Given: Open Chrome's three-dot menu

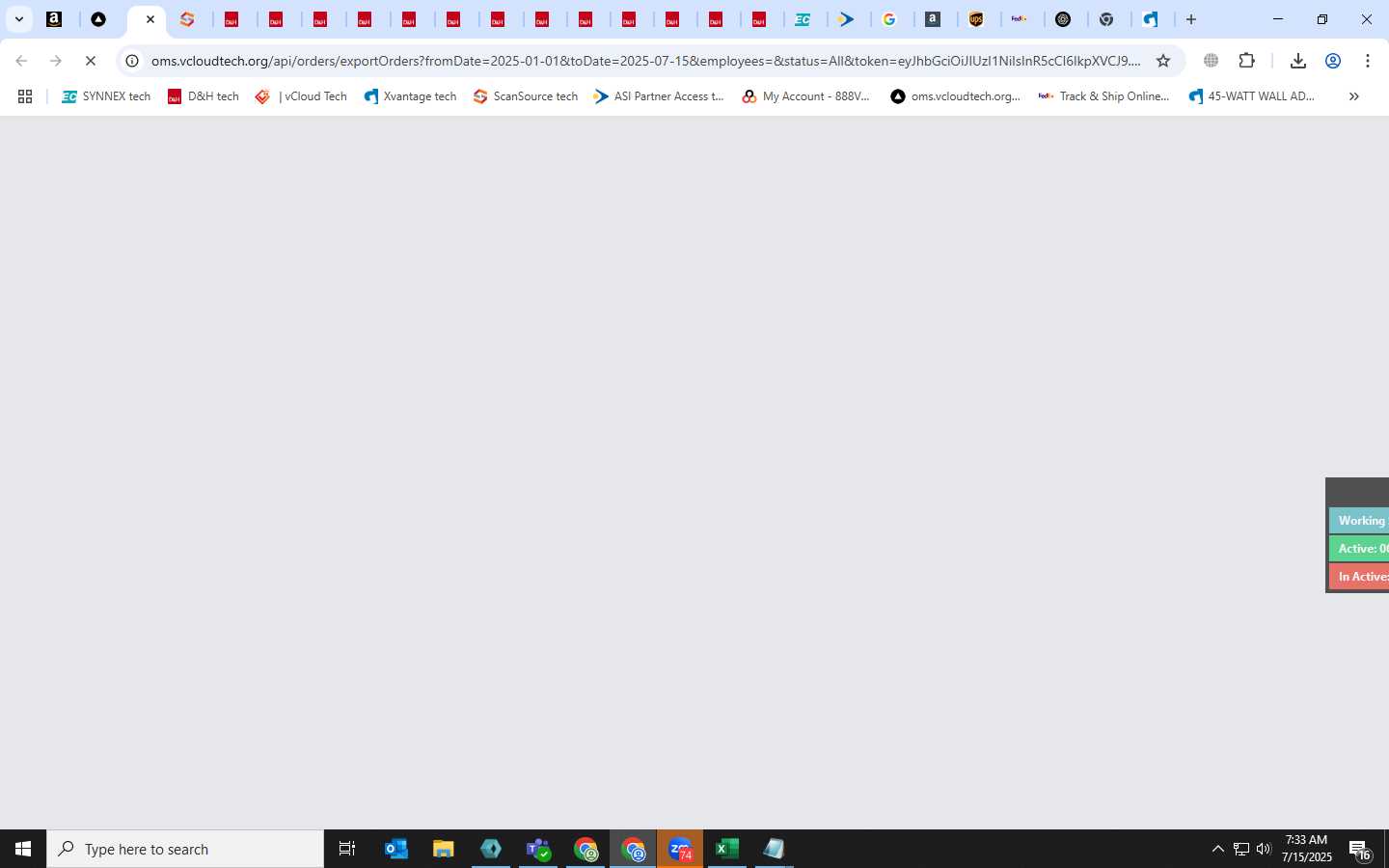Looking at the screenshot, I should click(1368, 61).
